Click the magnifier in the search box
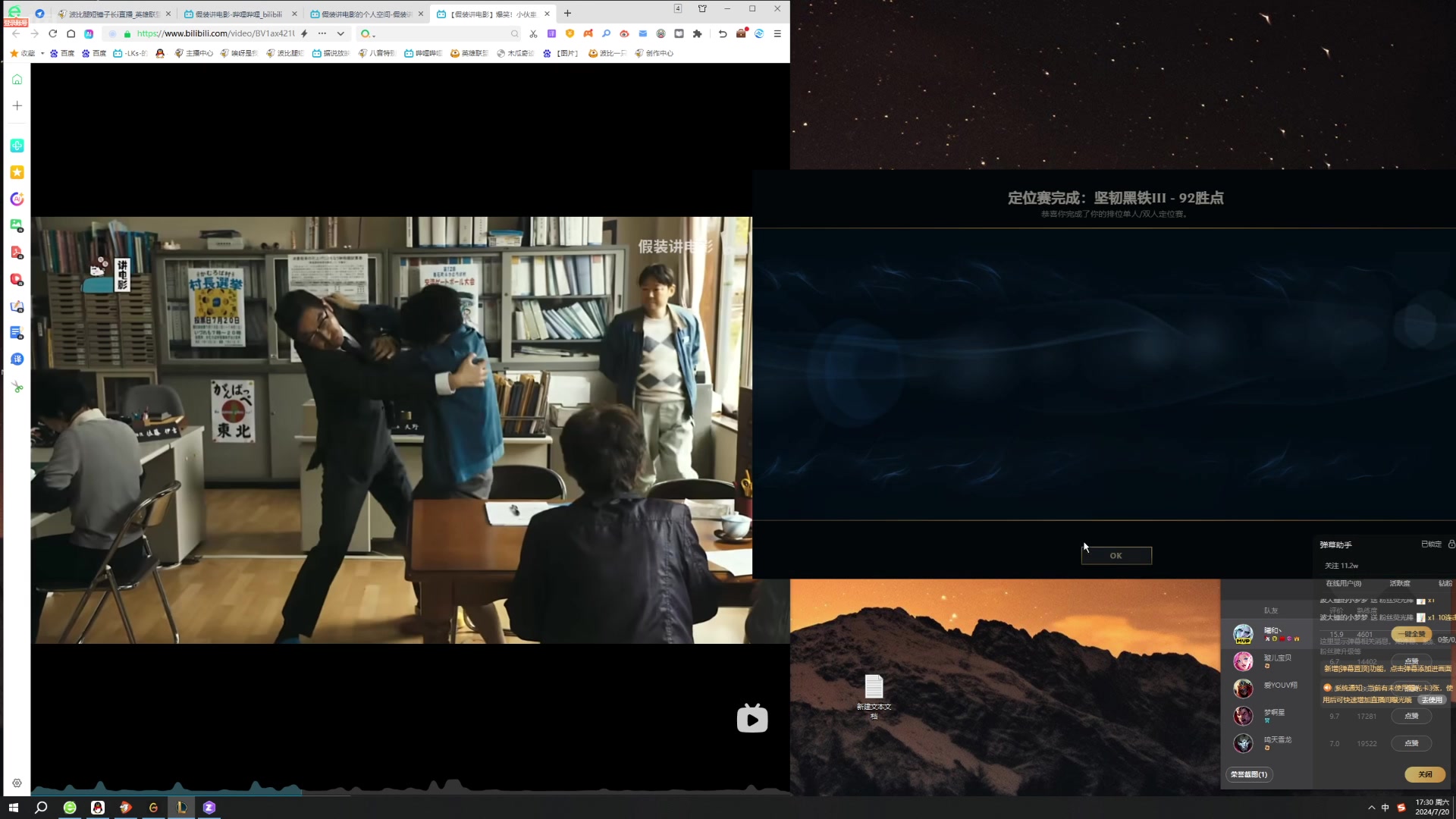 (x=515, y=33)
